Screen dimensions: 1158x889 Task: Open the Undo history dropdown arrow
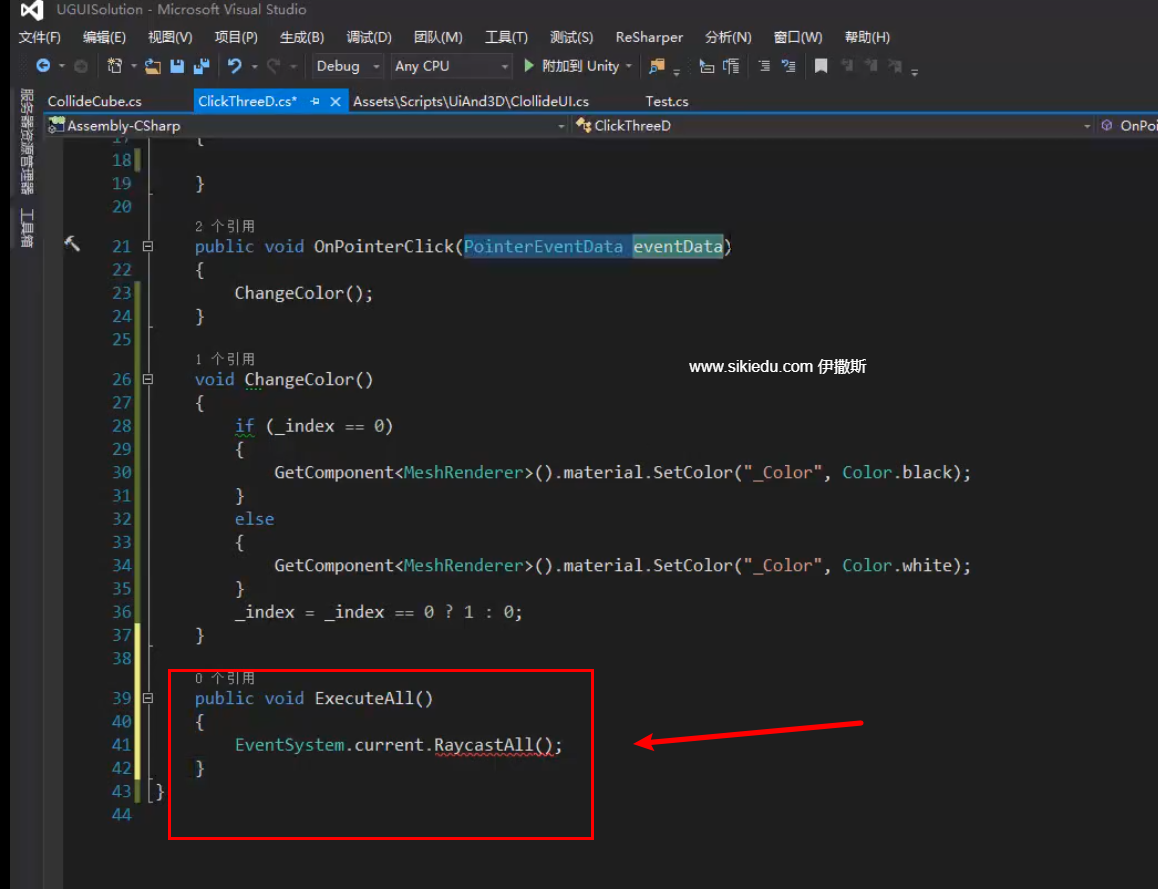coord(255,66)
